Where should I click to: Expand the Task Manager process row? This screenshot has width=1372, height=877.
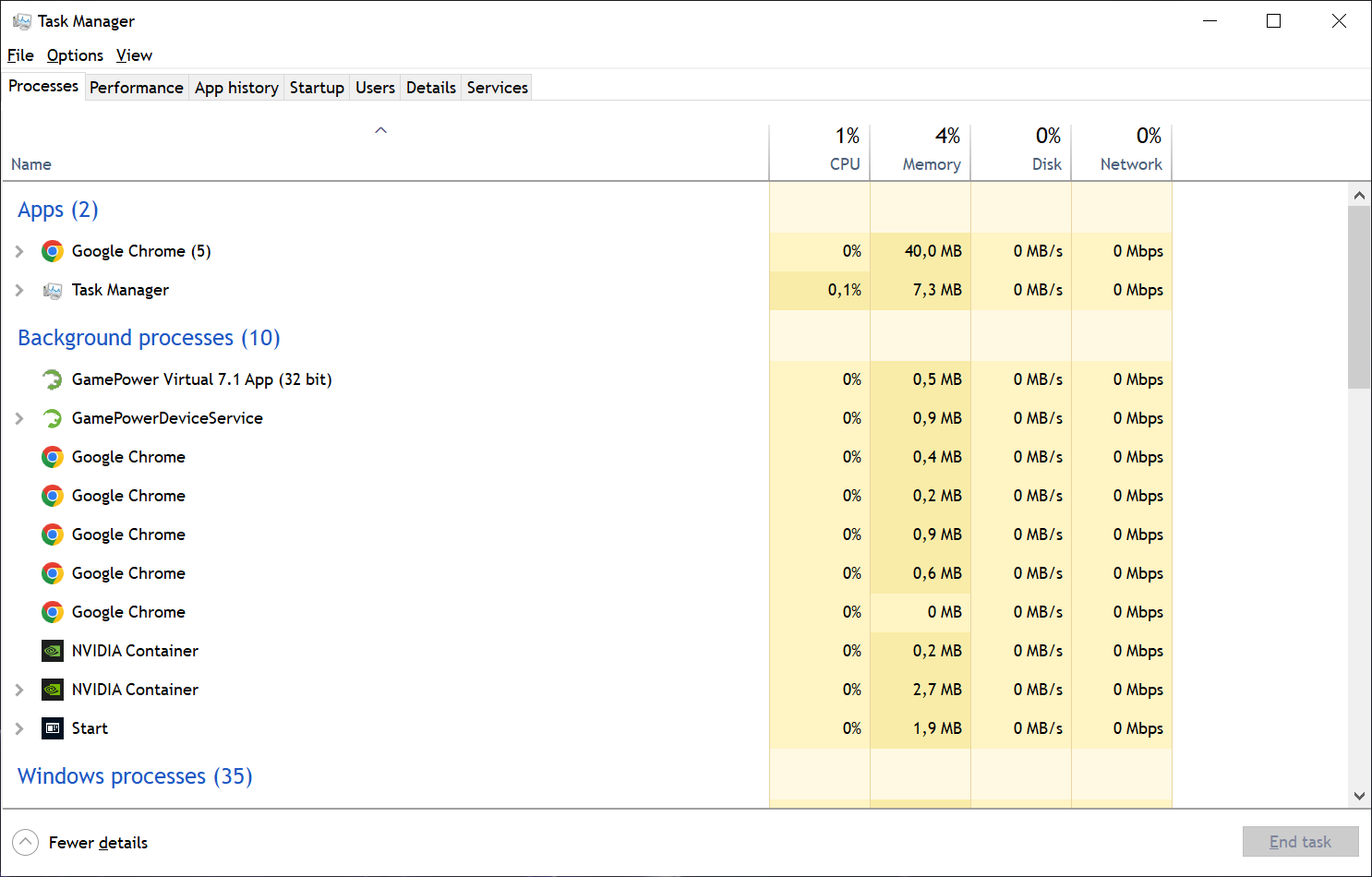pyautogui.click(x=19, y=290)
